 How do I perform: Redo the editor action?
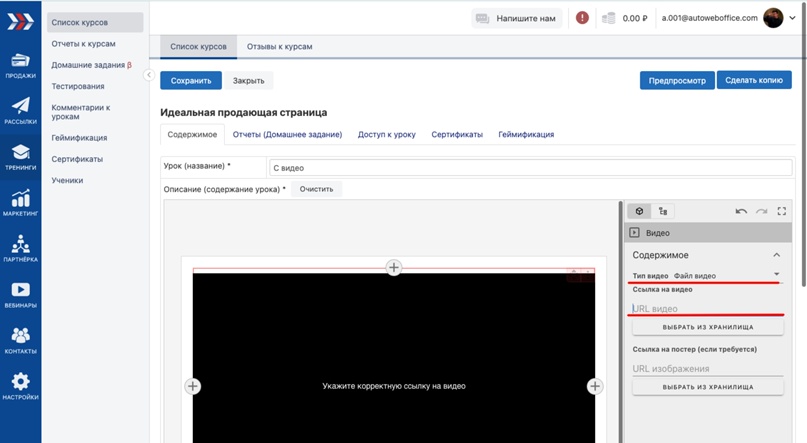tap(761, 211)
